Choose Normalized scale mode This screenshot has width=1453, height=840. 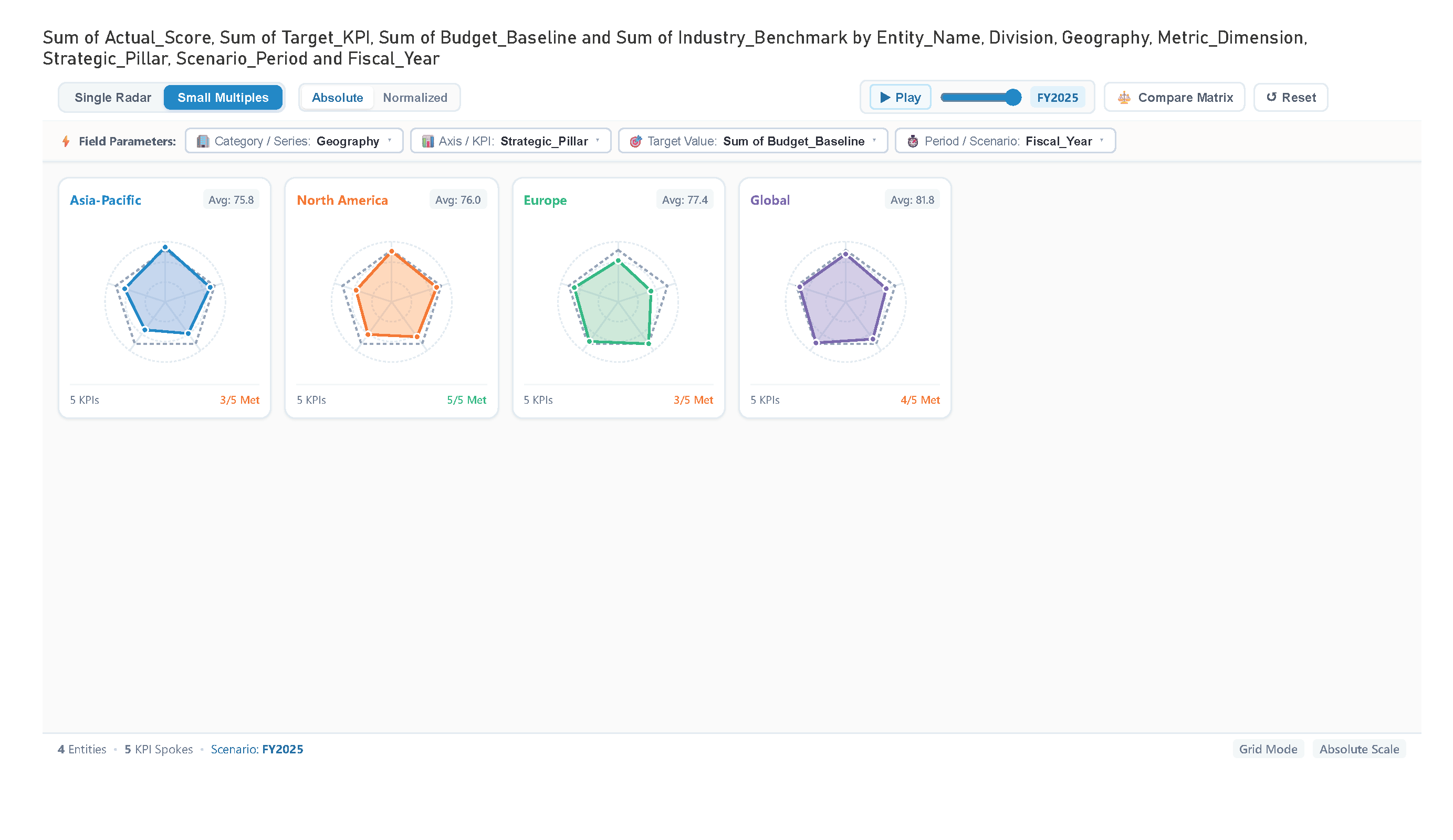coord(415,98)
